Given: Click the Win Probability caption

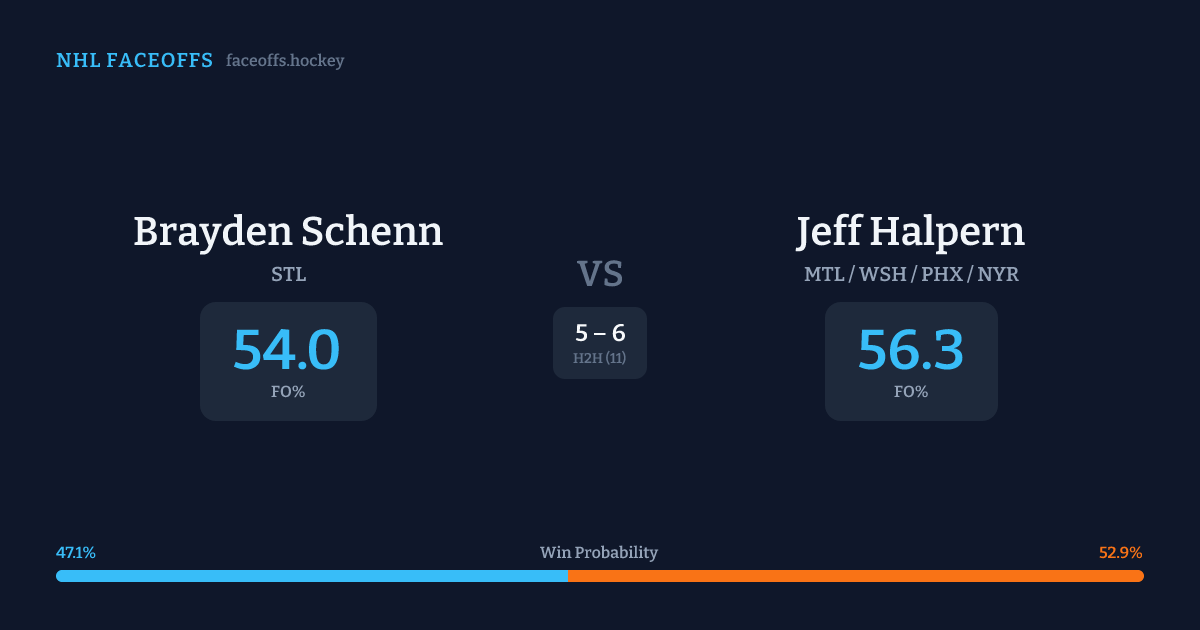Looking at the screenshot, I should (599, 553).
